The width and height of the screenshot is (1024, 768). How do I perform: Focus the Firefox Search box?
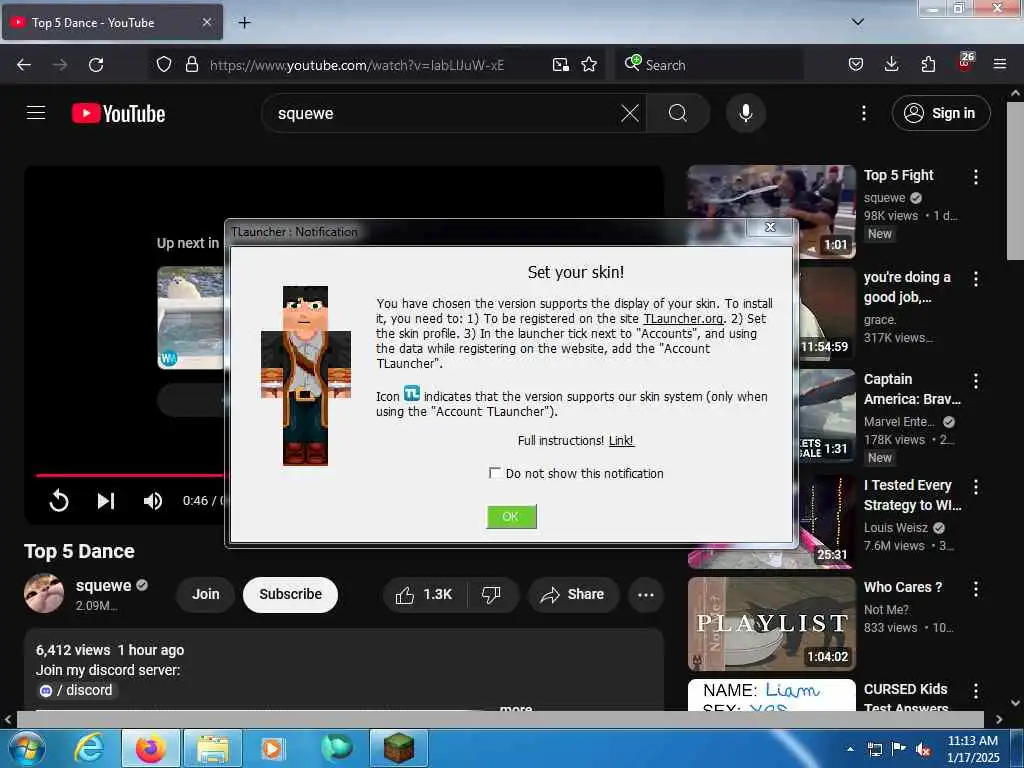point(709,65)
